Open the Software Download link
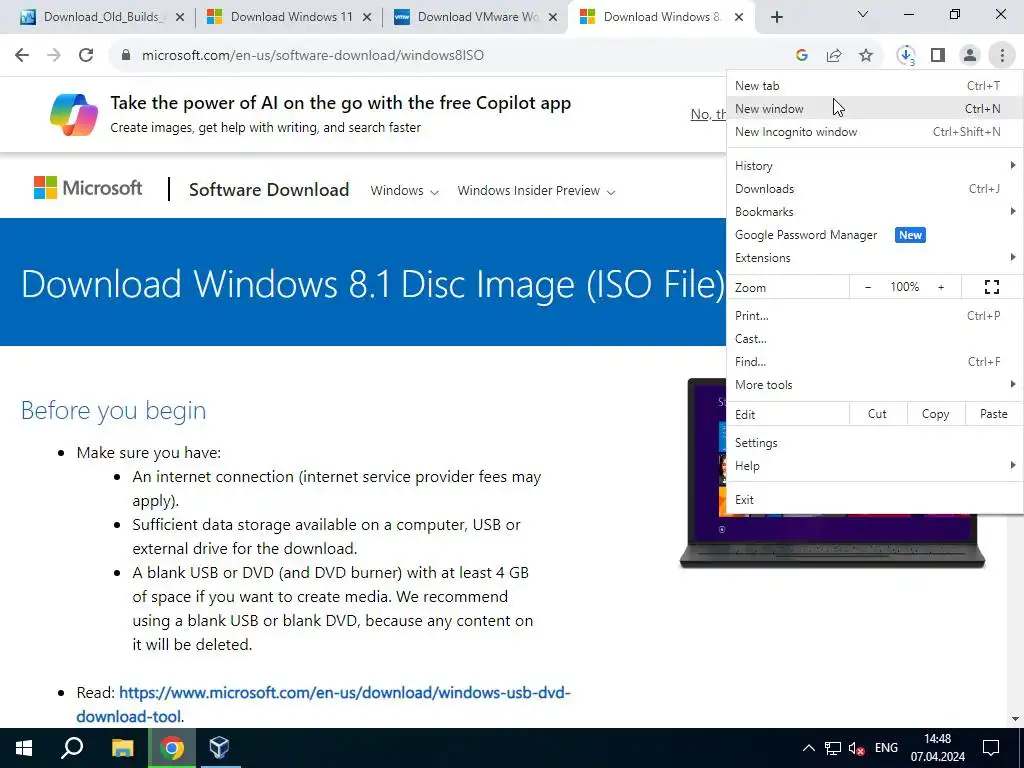Image resolution: width=1024 pixels, height=768 pixels. pos(269,190)
